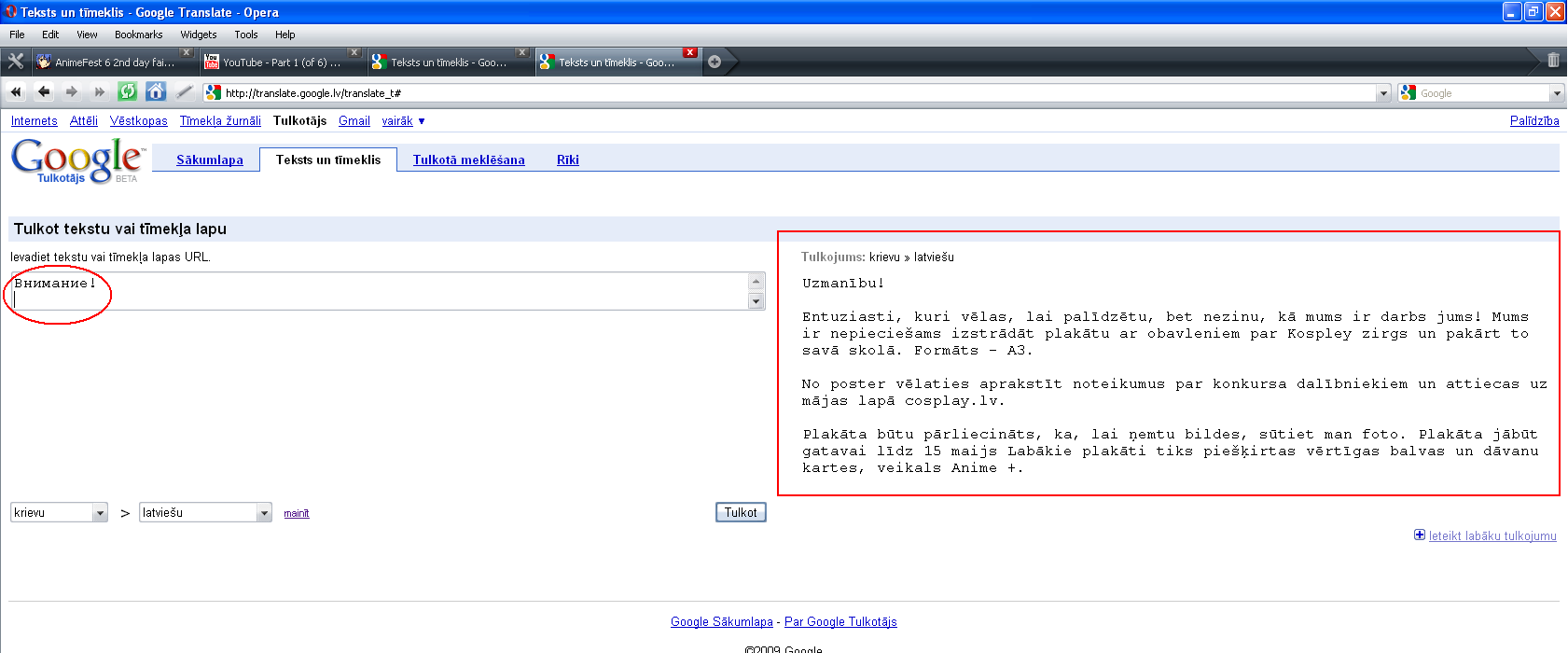Click the site favicon in address bar

(214, 92)
